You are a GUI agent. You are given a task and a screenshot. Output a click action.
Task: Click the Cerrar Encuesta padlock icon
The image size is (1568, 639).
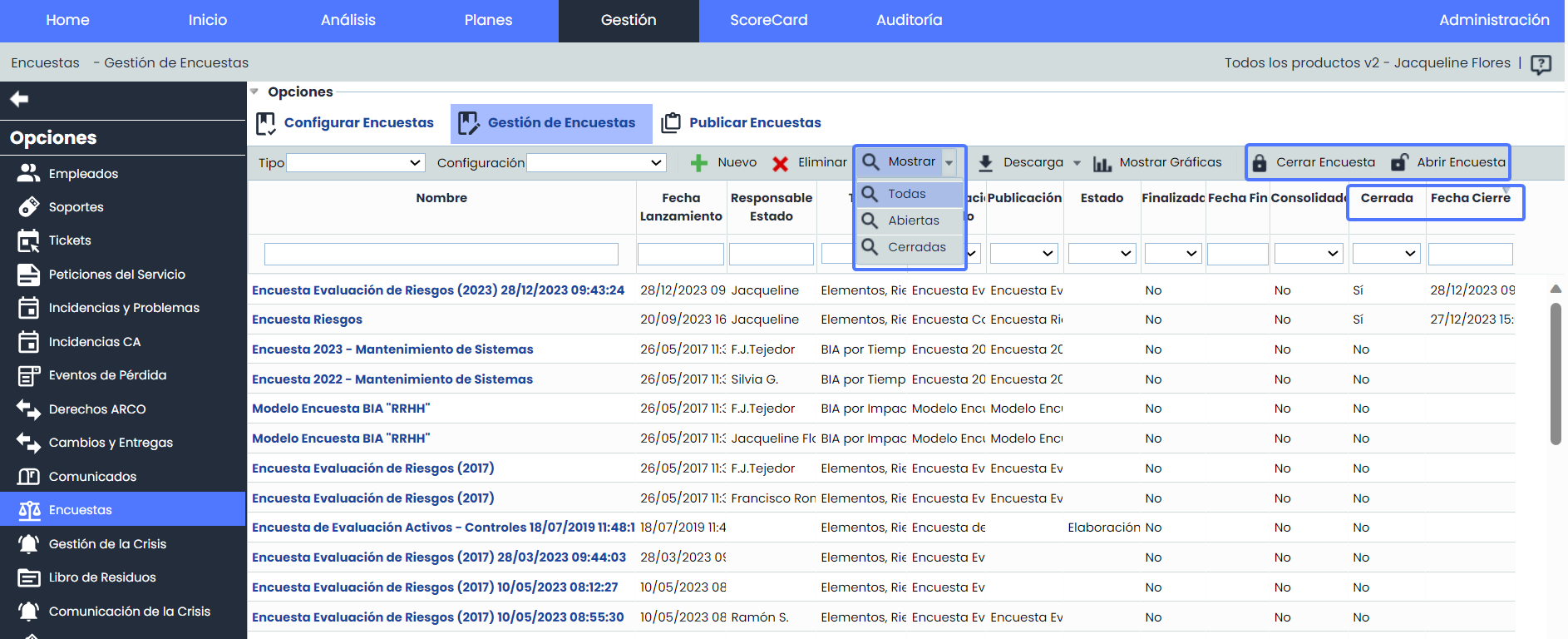(x=1260, y=163)
